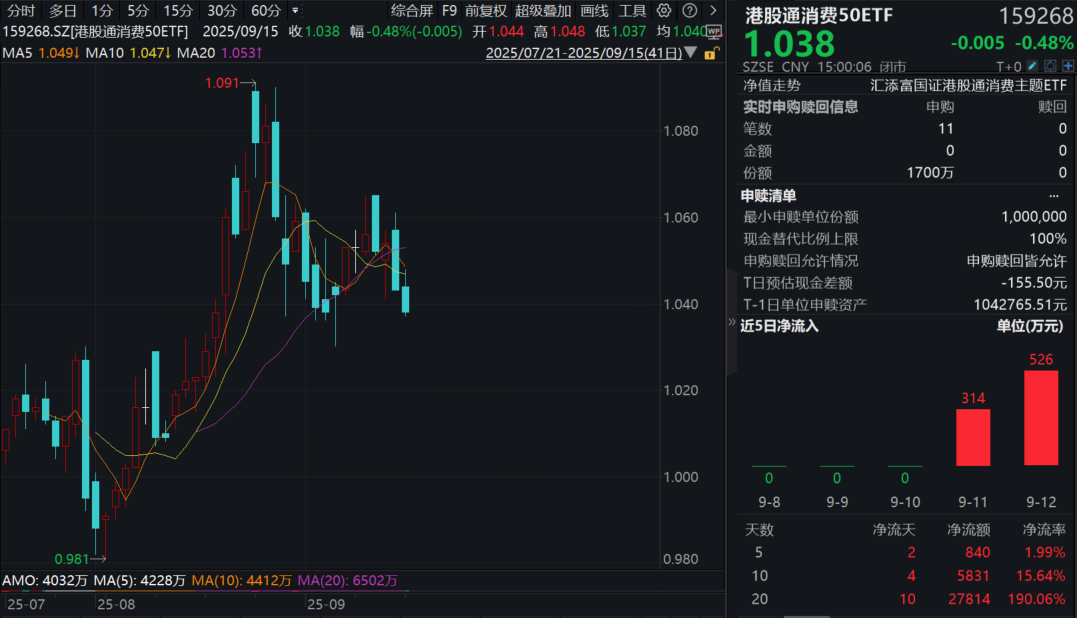Viewport: 1077px width, 618px height.
Task: Click the pencil note icon beside T+0
Action: (x=1032, y=68)
